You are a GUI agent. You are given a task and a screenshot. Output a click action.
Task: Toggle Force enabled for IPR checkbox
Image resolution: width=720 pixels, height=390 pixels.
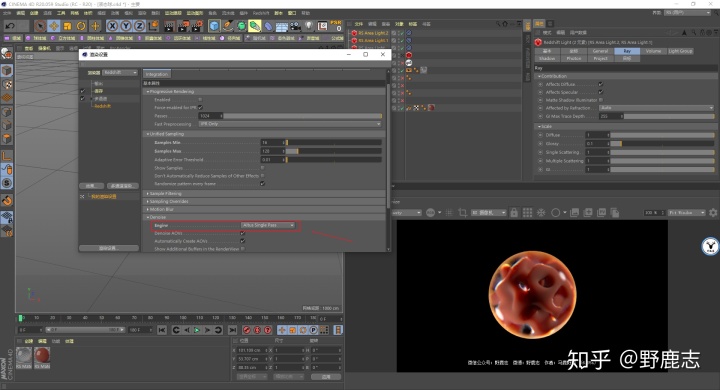pos(200,107)
